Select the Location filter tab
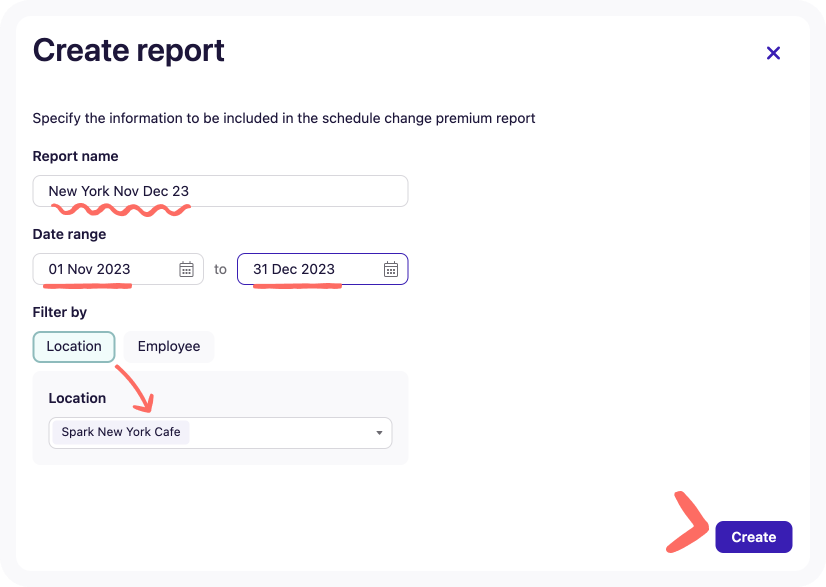 (73, 346)
